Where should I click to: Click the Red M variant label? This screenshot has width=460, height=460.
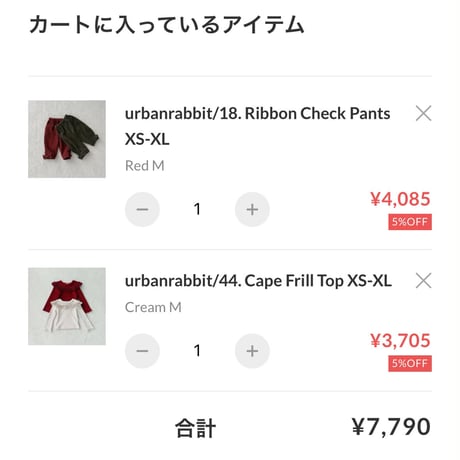tap(145, 166)
